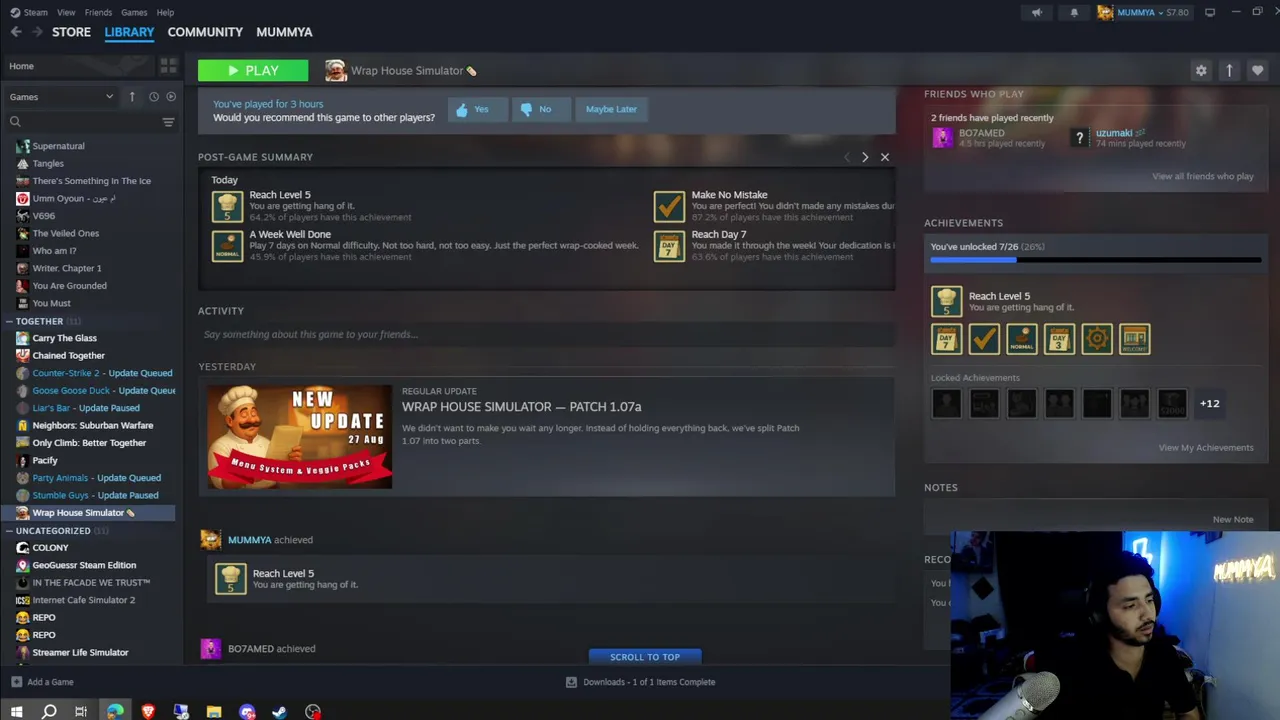
Task: Click the Welcome unlocked achievement icon
Action: point(1134,339)
